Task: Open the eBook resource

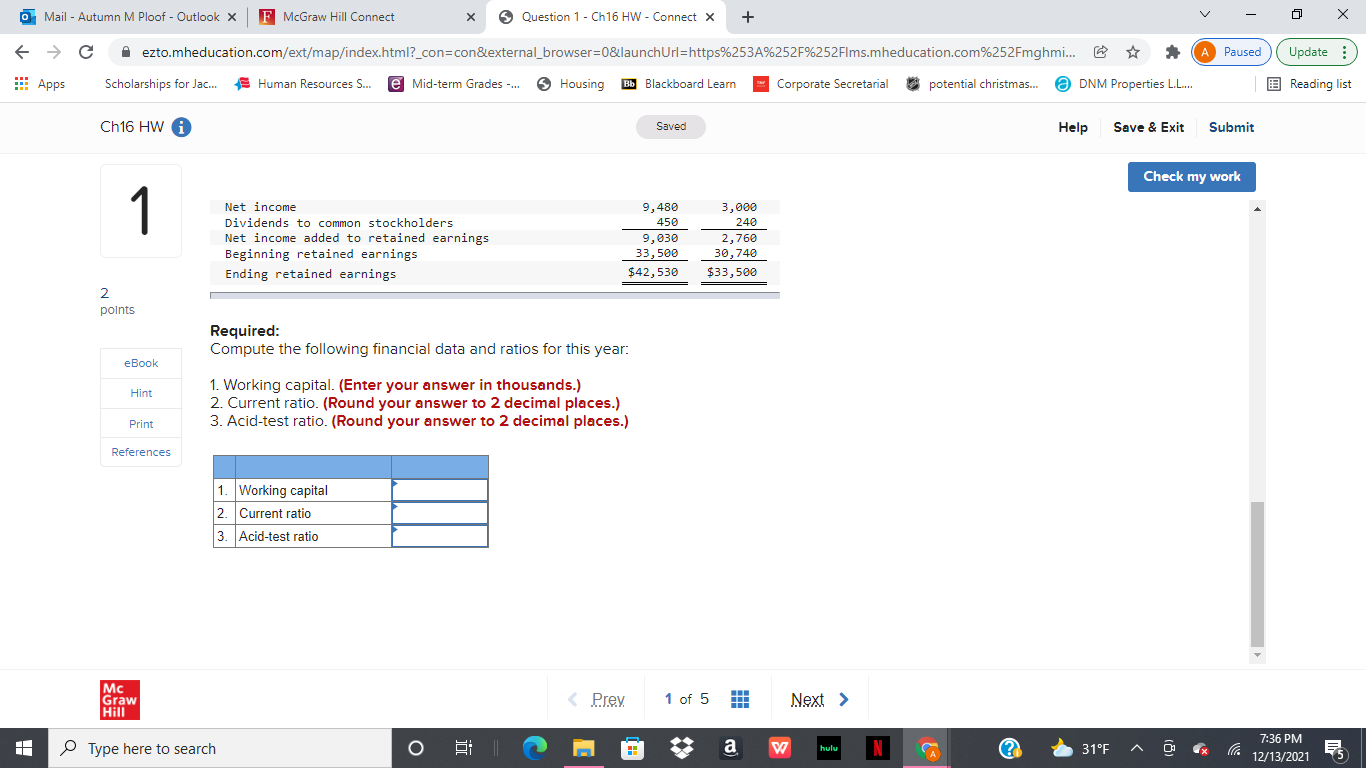Action: [x=141, y=363]
